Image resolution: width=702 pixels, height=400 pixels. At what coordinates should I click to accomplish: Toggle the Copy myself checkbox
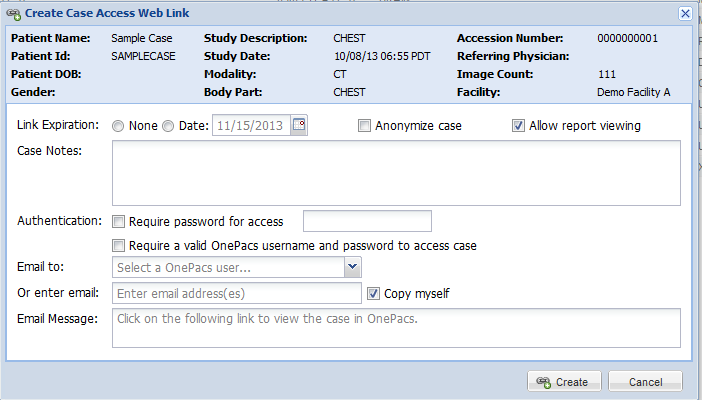[373, 294]
